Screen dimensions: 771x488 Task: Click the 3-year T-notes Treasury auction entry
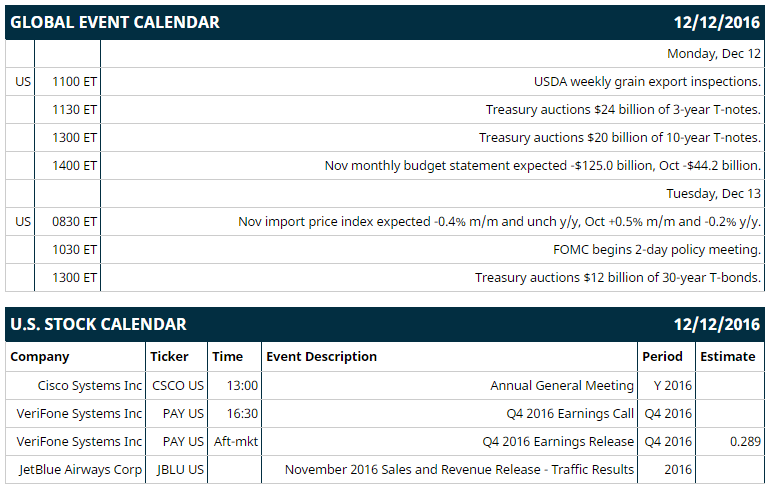(x=623, y=110)
